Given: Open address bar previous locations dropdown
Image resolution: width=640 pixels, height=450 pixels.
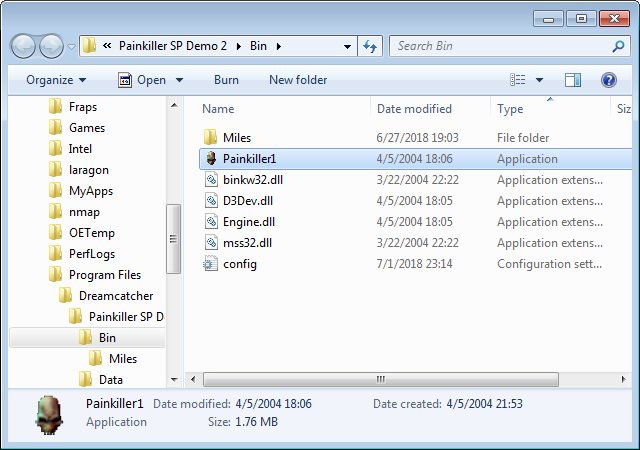Looking at the screenshot, I should [347, 47].
